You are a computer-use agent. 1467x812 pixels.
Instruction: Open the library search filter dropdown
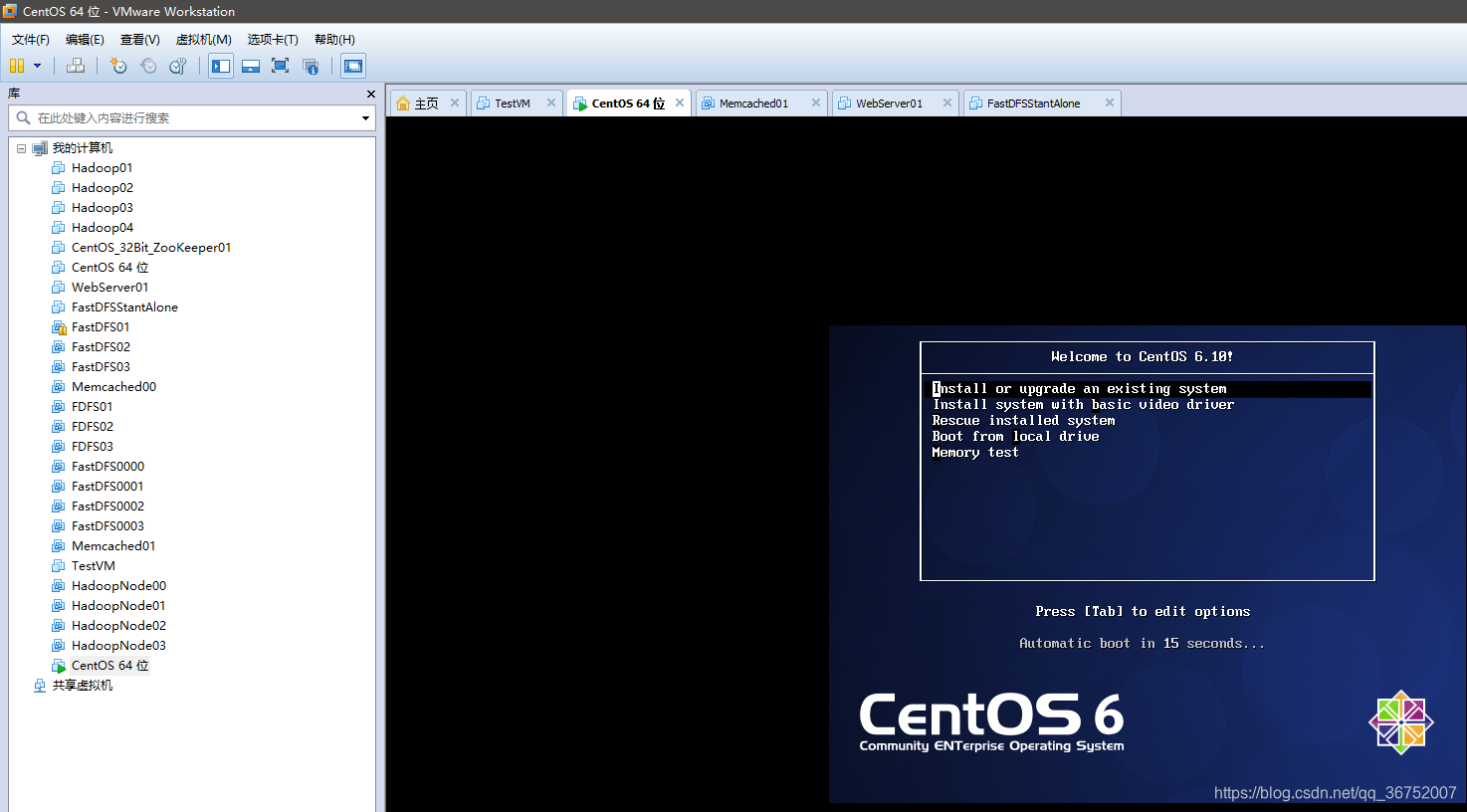pos(365,118)
